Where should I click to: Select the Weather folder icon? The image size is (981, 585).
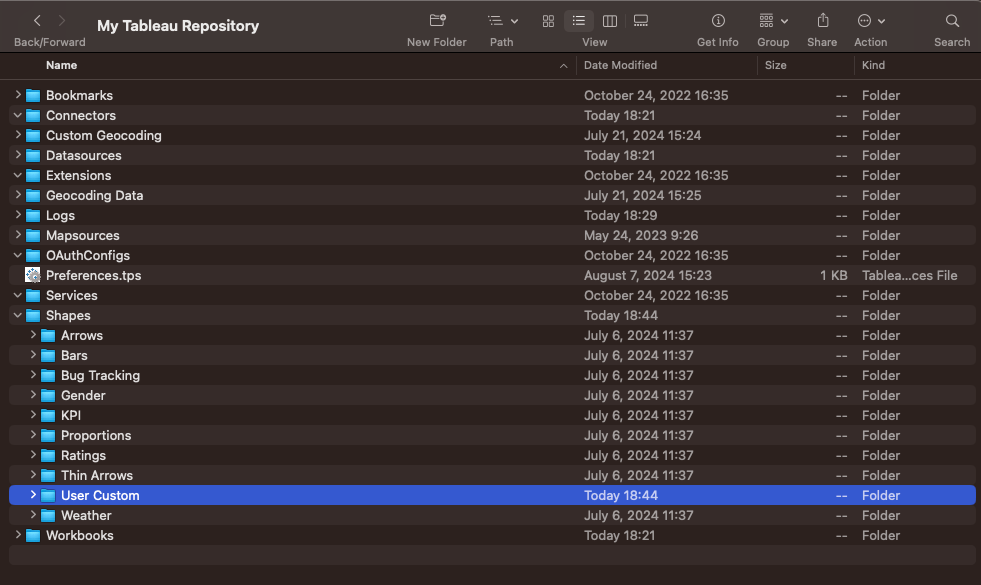(x=48, y=516)
